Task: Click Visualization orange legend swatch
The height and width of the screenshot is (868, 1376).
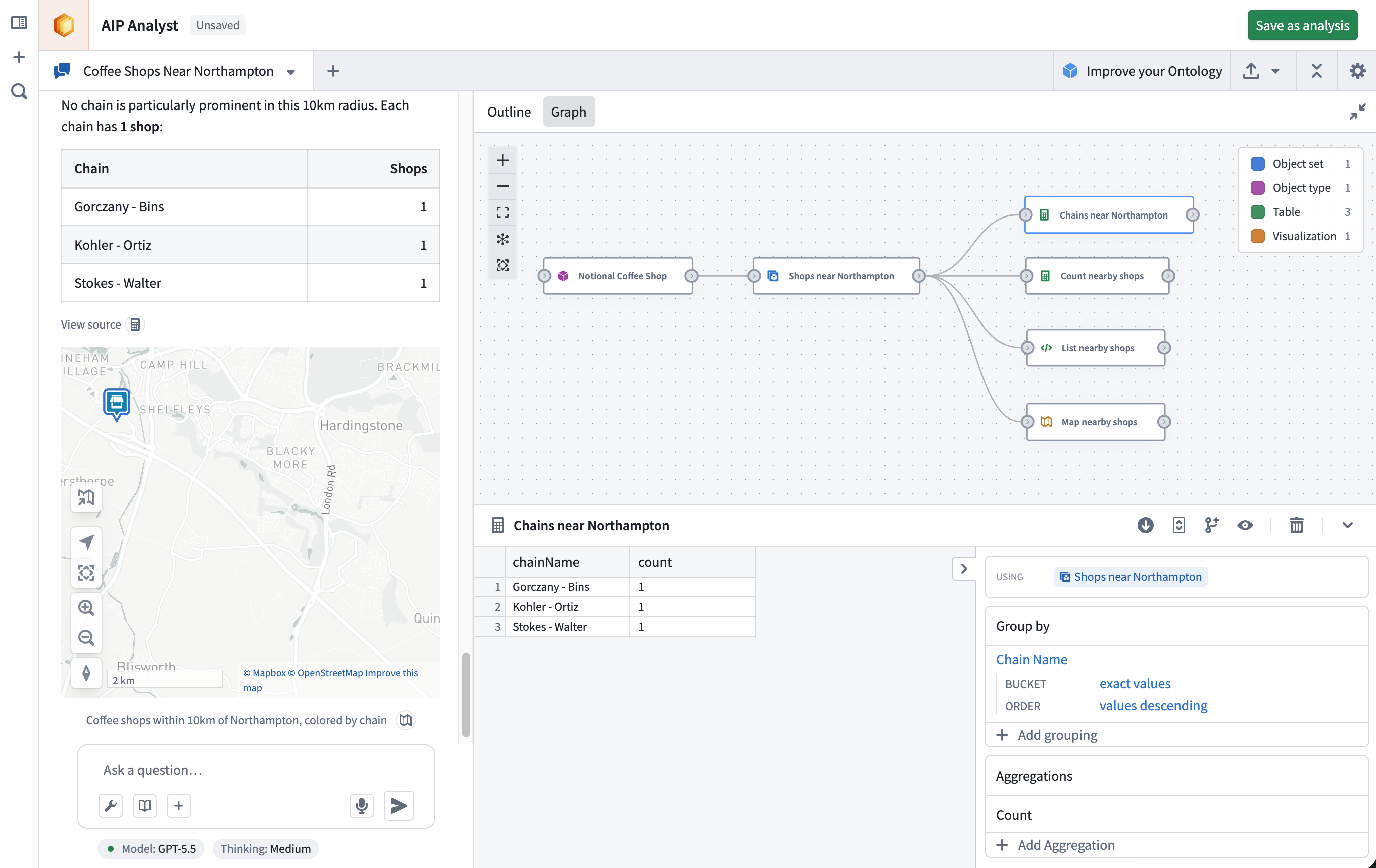Action: pyautogui.click(x=1258, y=236)
